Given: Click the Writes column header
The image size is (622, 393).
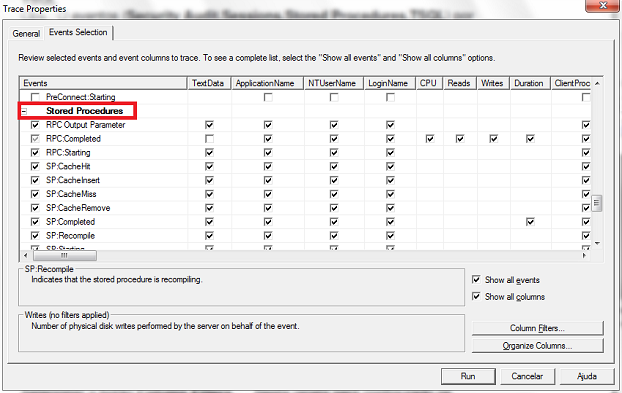Looking at the screenshot, I should coord(493,83).
